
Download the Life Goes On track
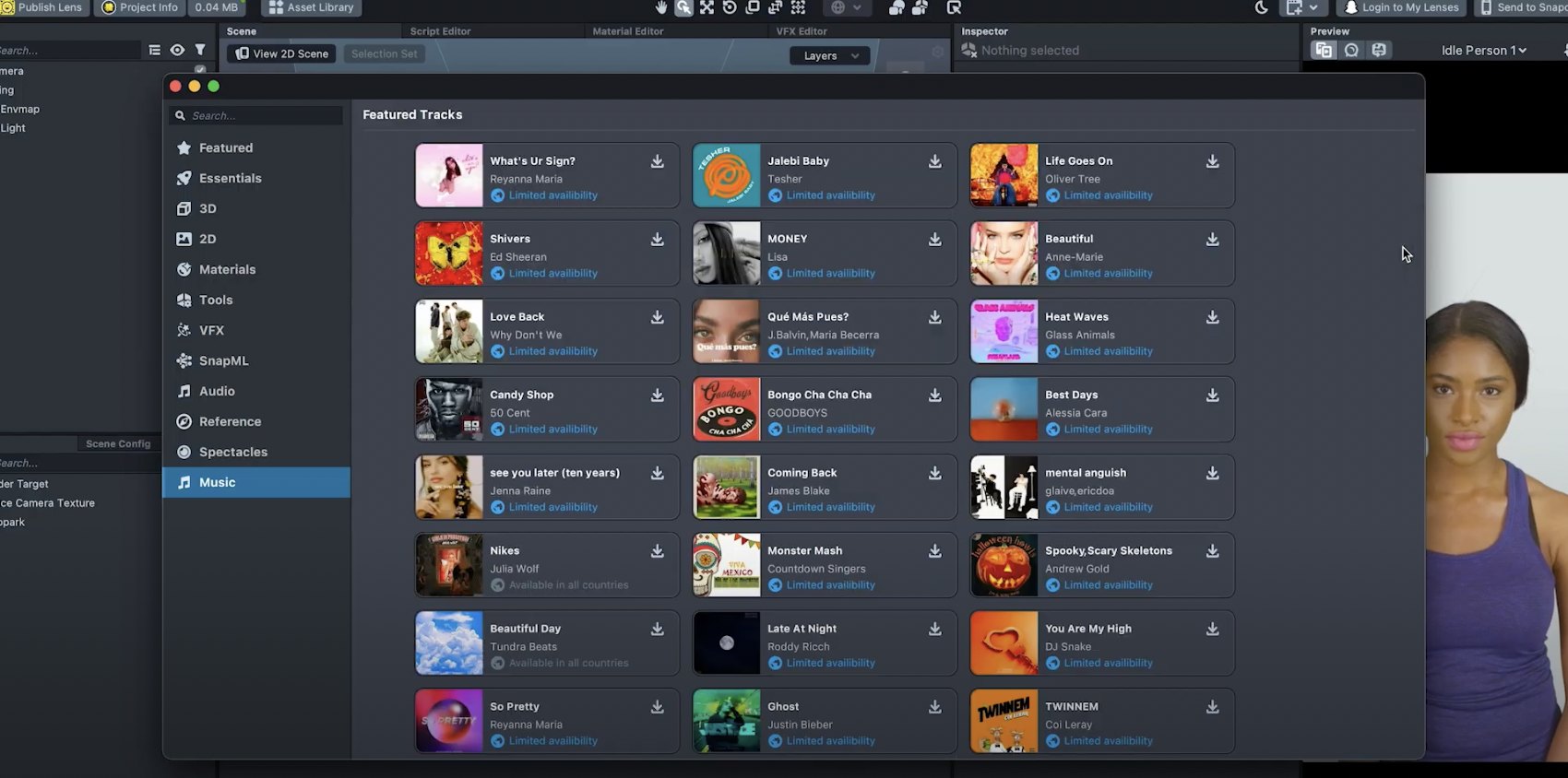point(1213,161)
